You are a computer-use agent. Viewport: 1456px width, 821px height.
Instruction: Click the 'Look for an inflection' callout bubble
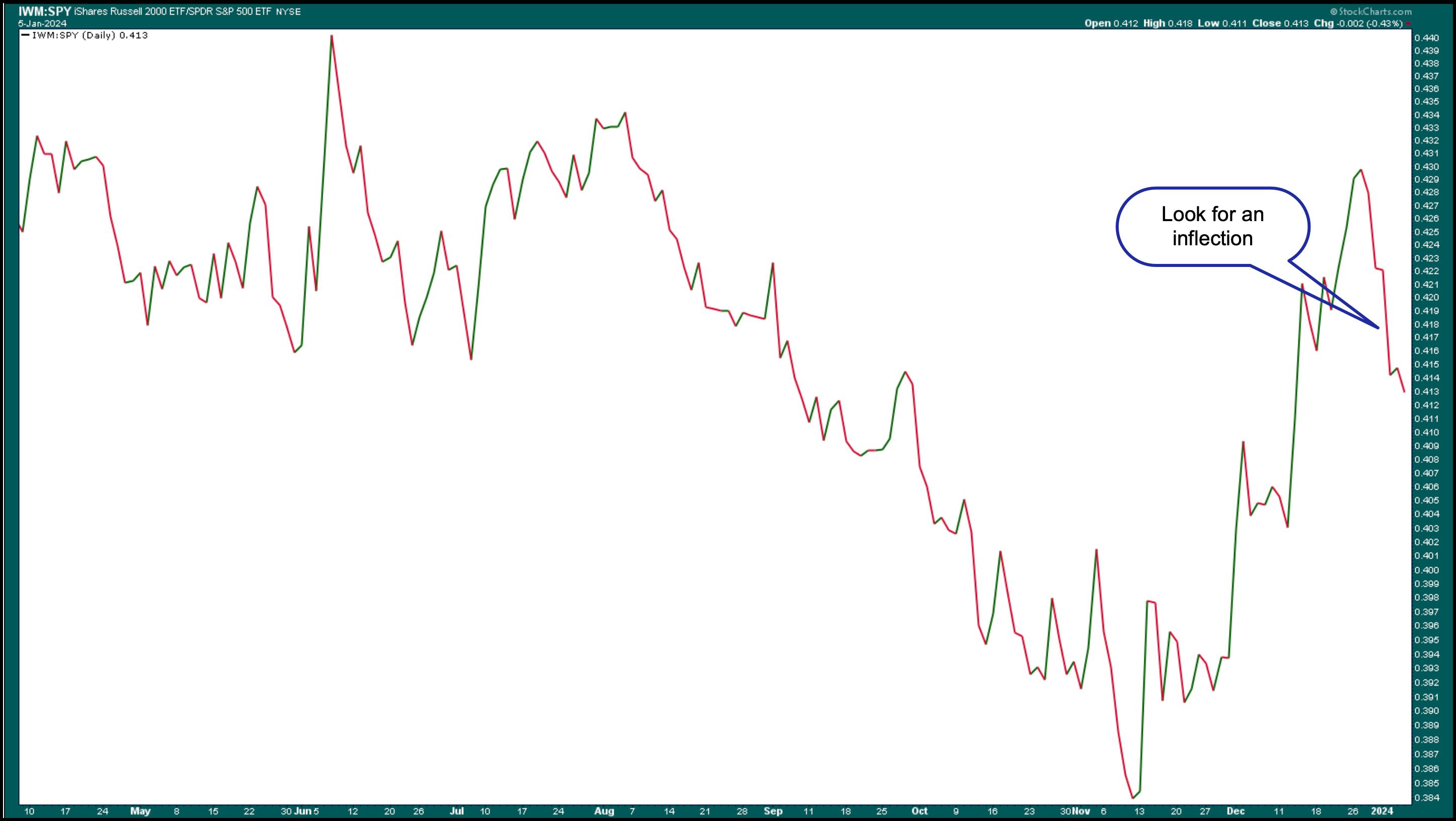pos(1212,226)
